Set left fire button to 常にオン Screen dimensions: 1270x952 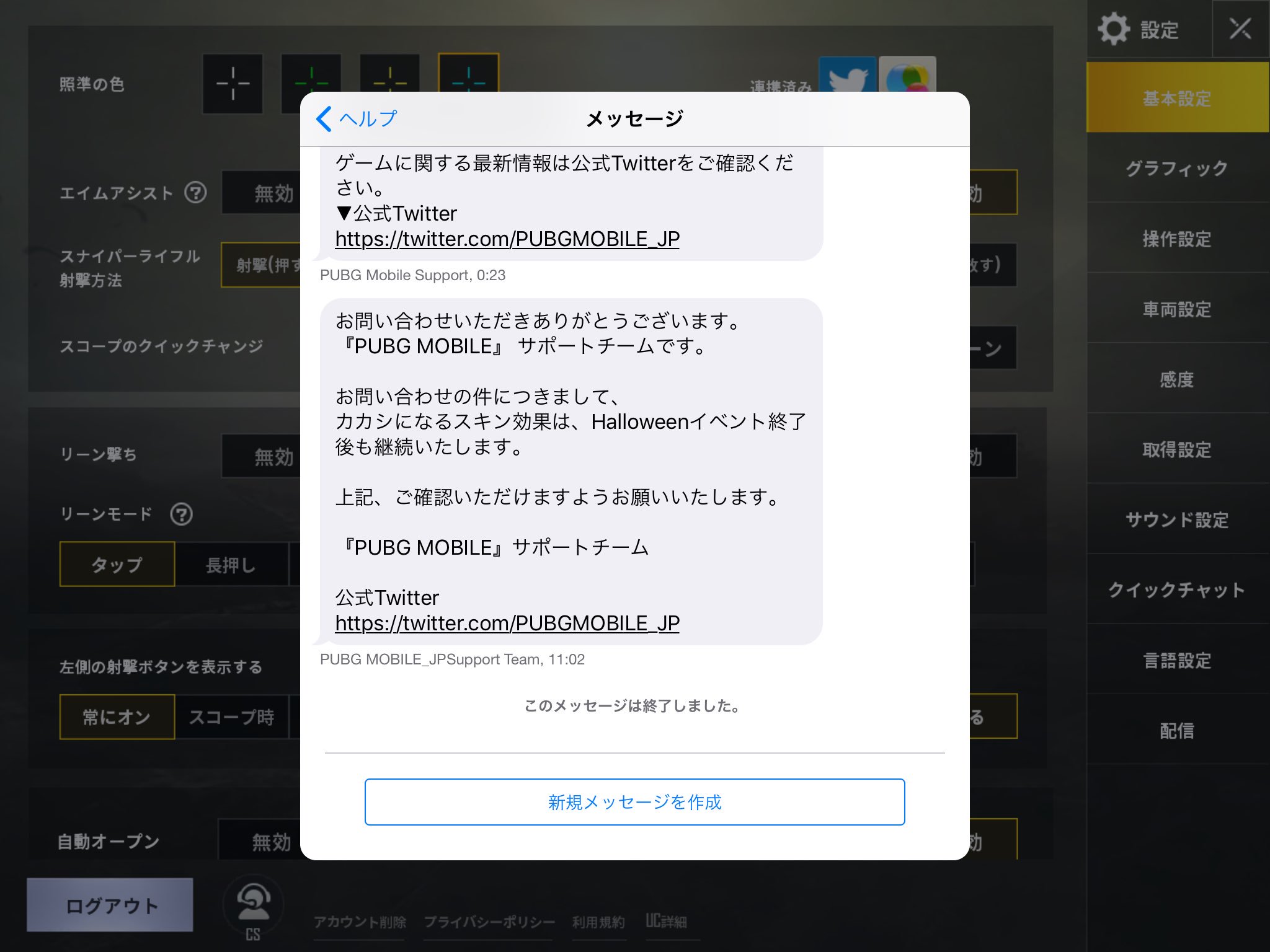(117, 717)
